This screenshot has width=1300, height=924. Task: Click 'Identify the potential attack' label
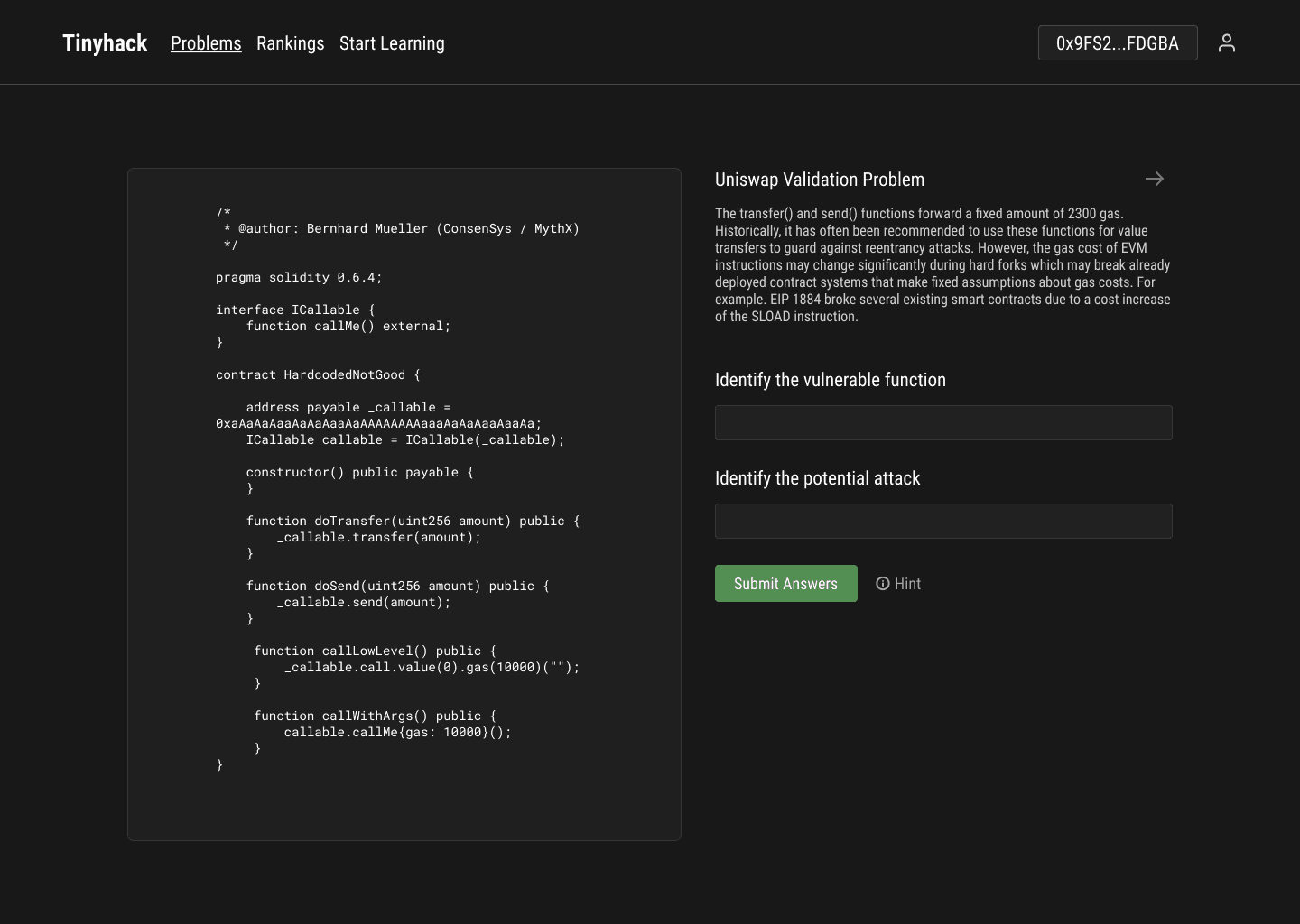coord(817,478)
